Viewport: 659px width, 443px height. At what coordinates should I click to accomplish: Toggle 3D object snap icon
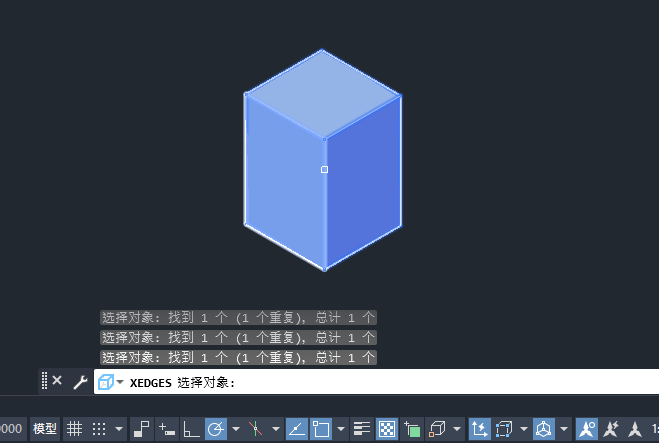click(437, 429)
